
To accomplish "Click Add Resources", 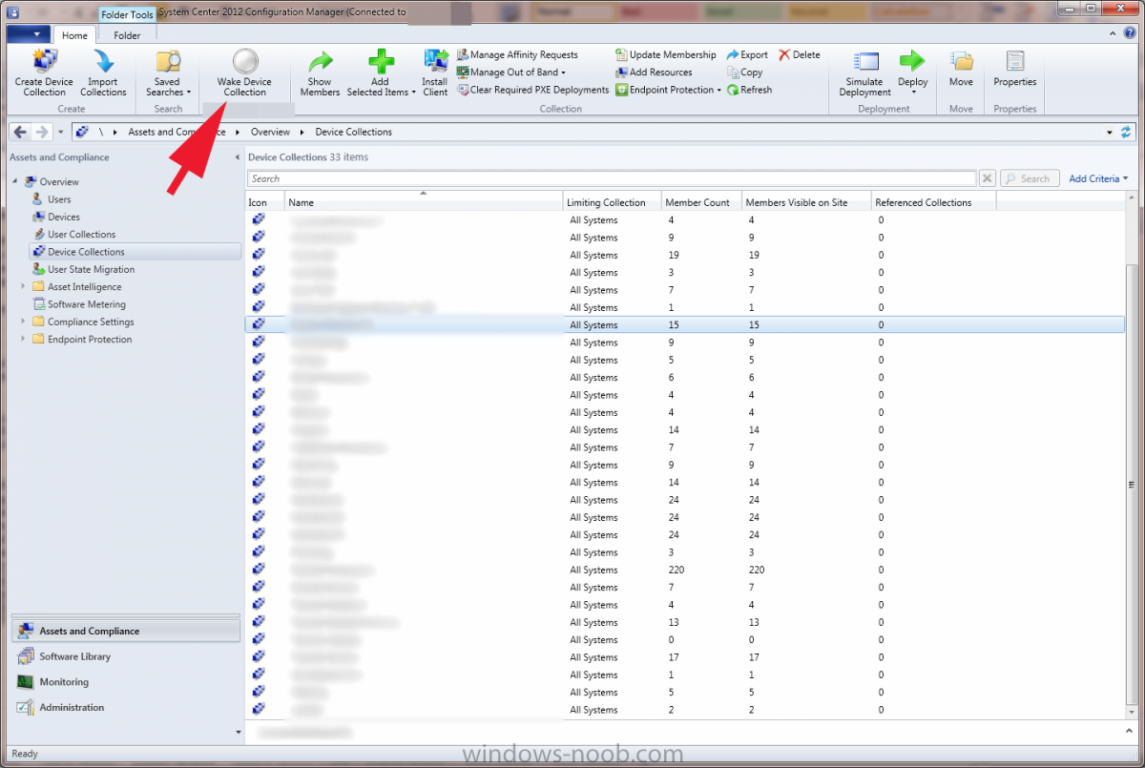I will (x=654, y=72).
